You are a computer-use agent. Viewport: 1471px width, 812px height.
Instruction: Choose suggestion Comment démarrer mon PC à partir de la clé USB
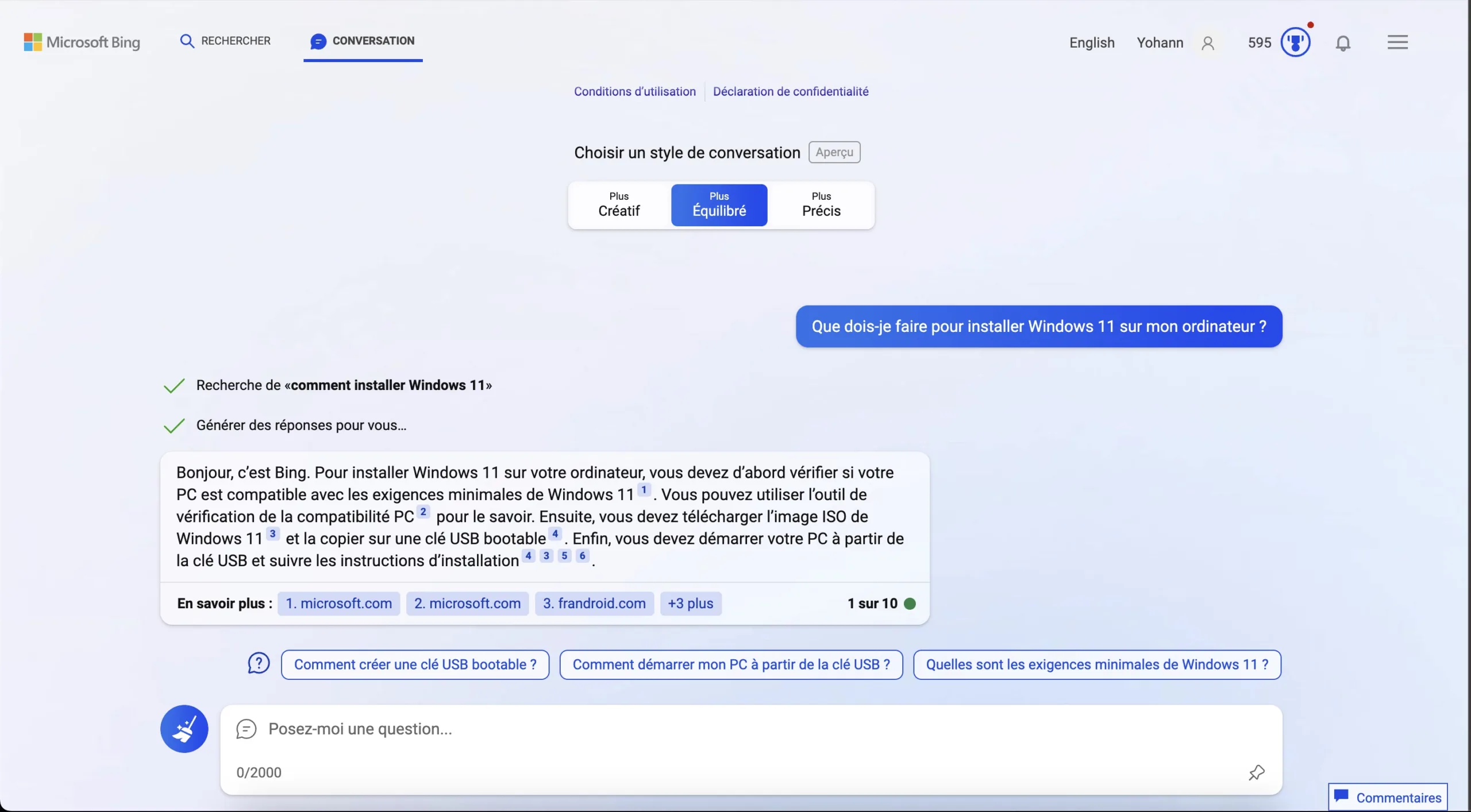[731, 665]
